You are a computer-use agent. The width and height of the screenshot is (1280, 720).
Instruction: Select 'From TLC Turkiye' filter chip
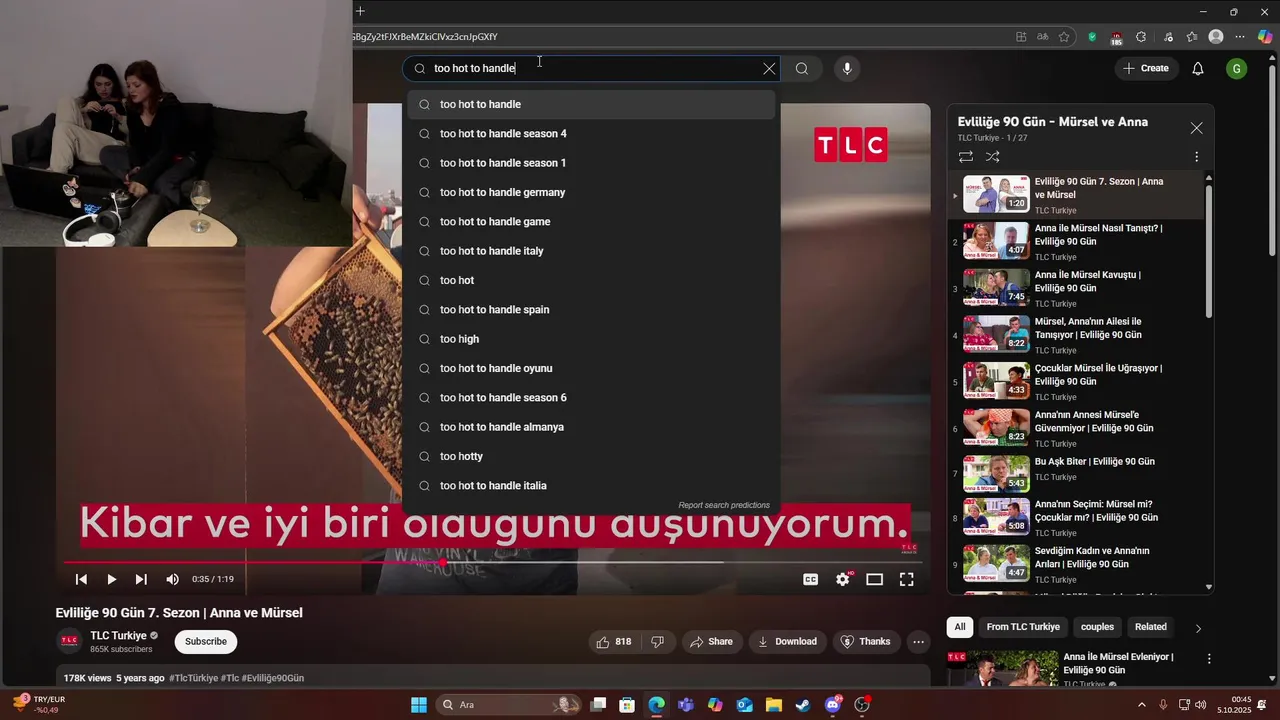point(1023,627)
